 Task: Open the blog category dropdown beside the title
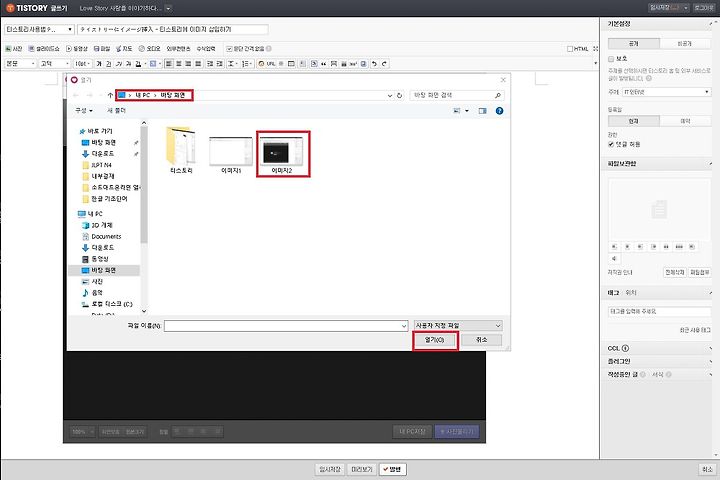pyautogui.click(x=39, y=29)
